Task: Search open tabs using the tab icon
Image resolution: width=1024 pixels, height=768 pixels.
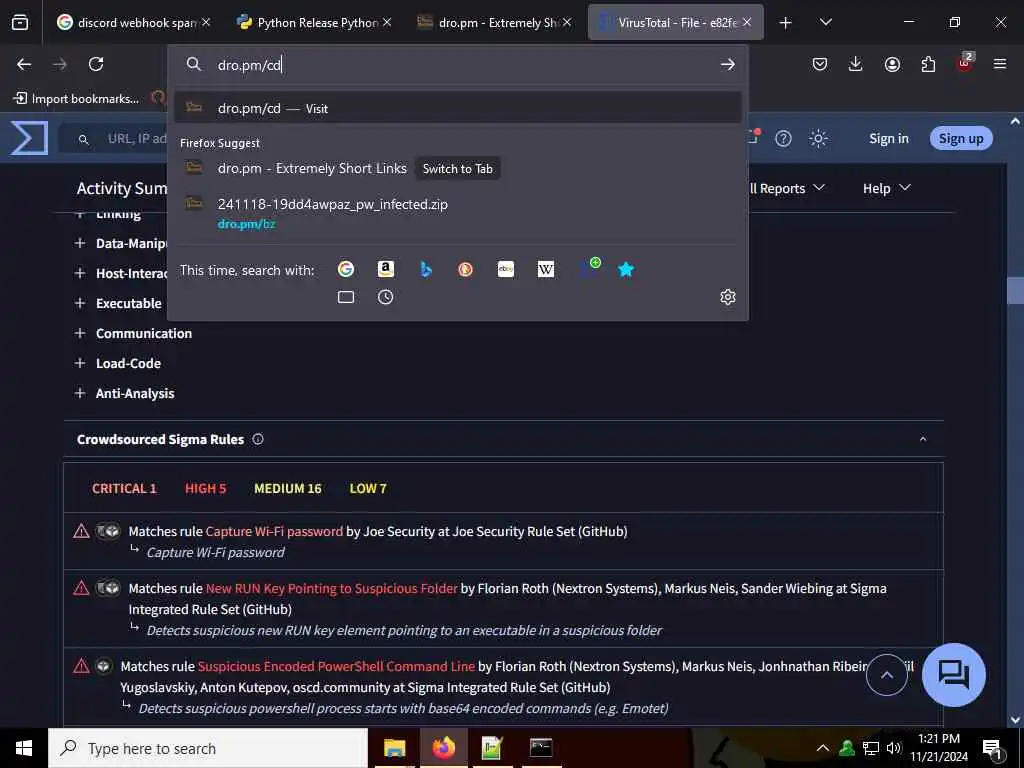Action: pyautogui.click(x=345, y=297)
